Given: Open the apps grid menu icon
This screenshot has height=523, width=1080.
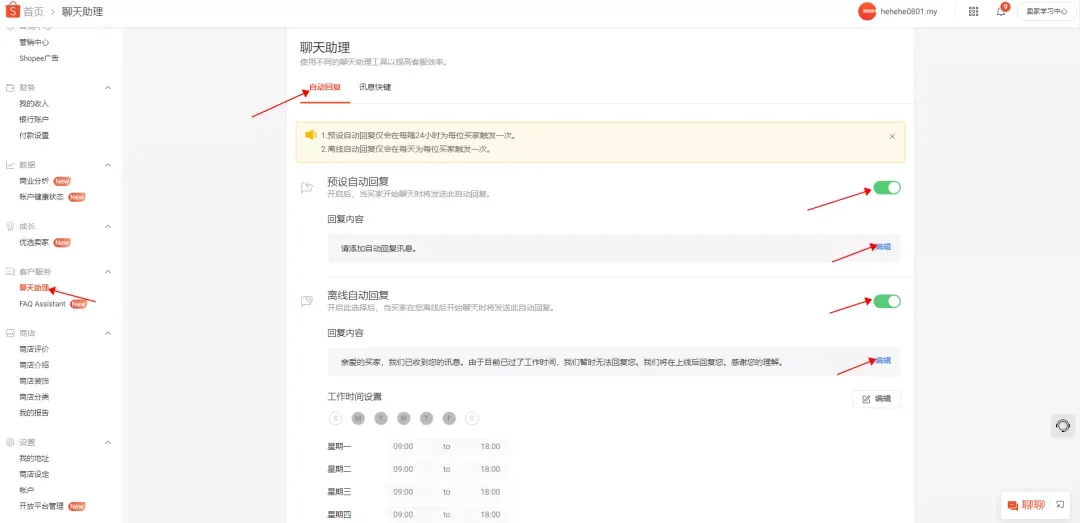Looking at the screenshot, I should (973, 11).
